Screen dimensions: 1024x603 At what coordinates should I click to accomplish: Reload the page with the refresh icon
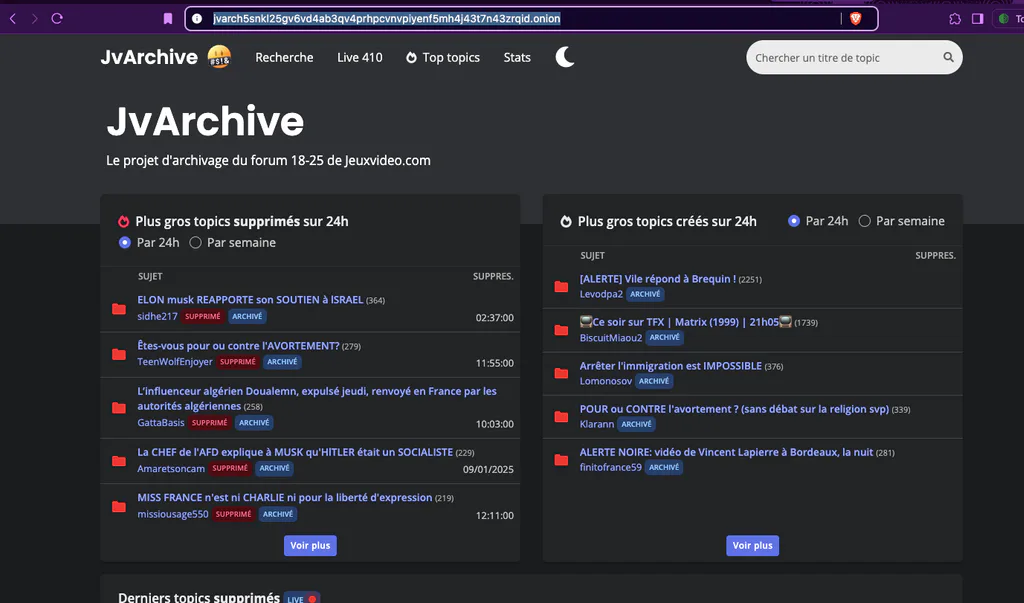pos(57,18)
